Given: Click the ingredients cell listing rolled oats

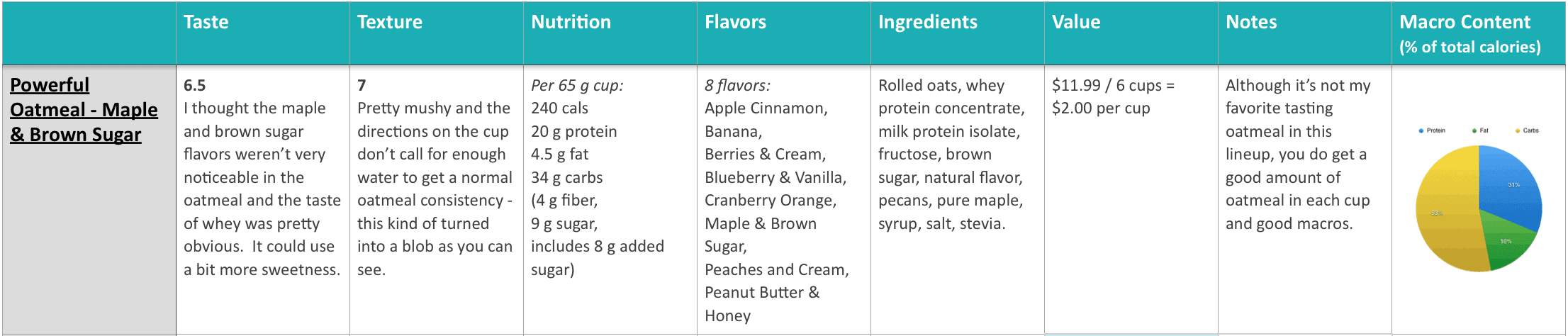Looking at the screenshot, I should pyautogui.click(x=957, y=200).
